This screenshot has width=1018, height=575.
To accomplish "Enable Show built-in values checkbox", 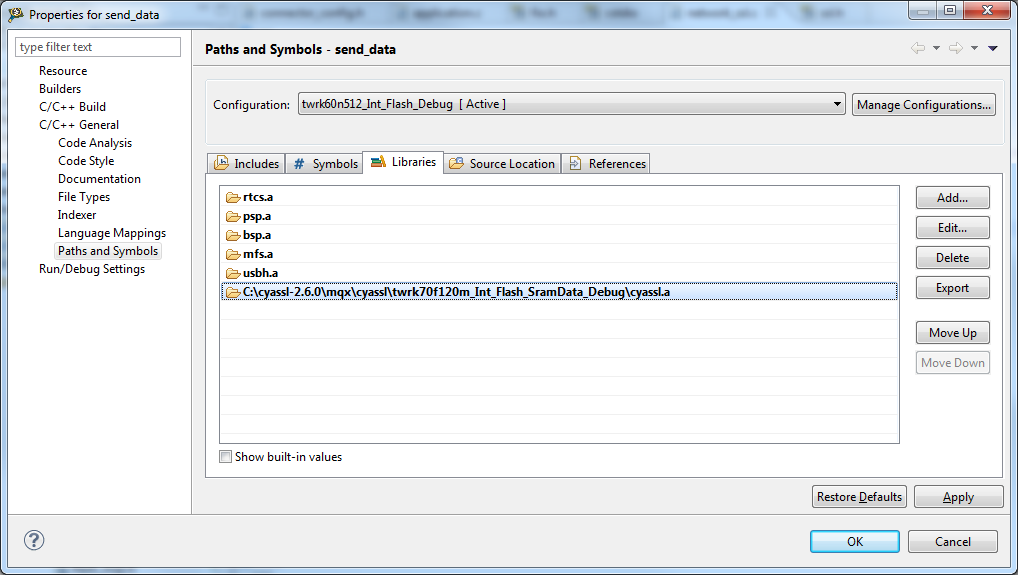I will click(x=225, y=457).
